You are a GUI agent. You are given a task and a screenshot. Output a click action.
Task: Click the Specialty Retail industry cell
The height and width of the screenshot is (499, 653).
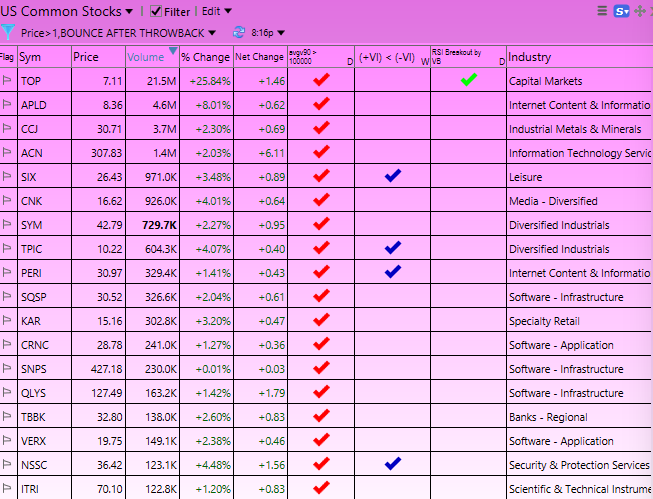[580, 321]
